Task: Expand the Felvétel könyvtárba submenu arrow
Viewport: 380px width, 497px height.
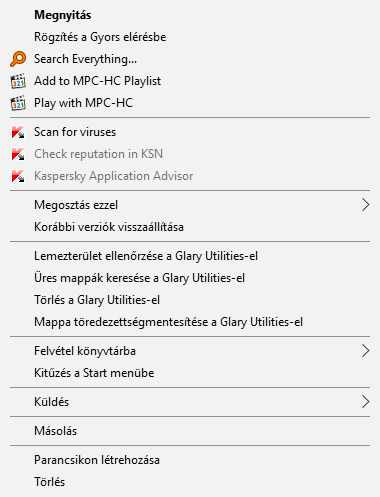Action: point(365,351)
